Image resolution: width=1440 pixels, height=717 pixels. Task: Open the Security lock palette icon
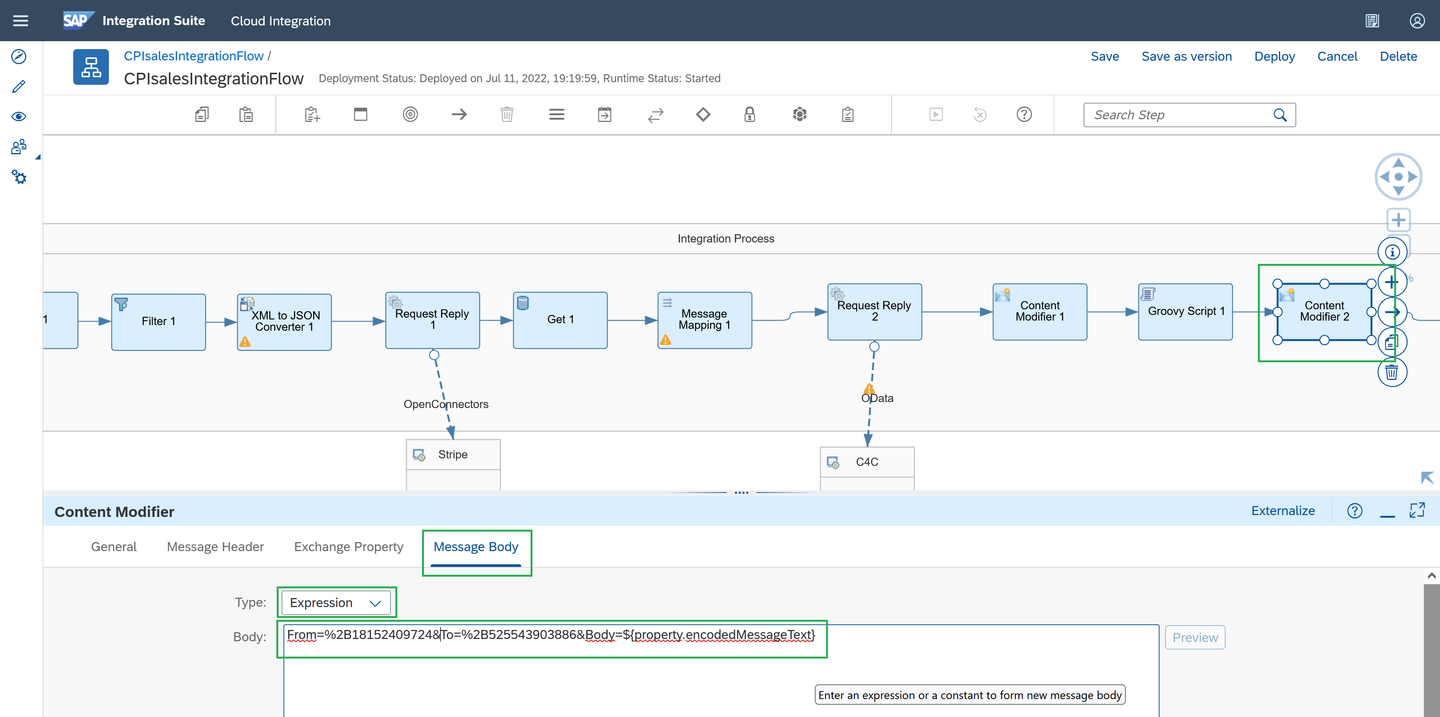click(750, 115)
